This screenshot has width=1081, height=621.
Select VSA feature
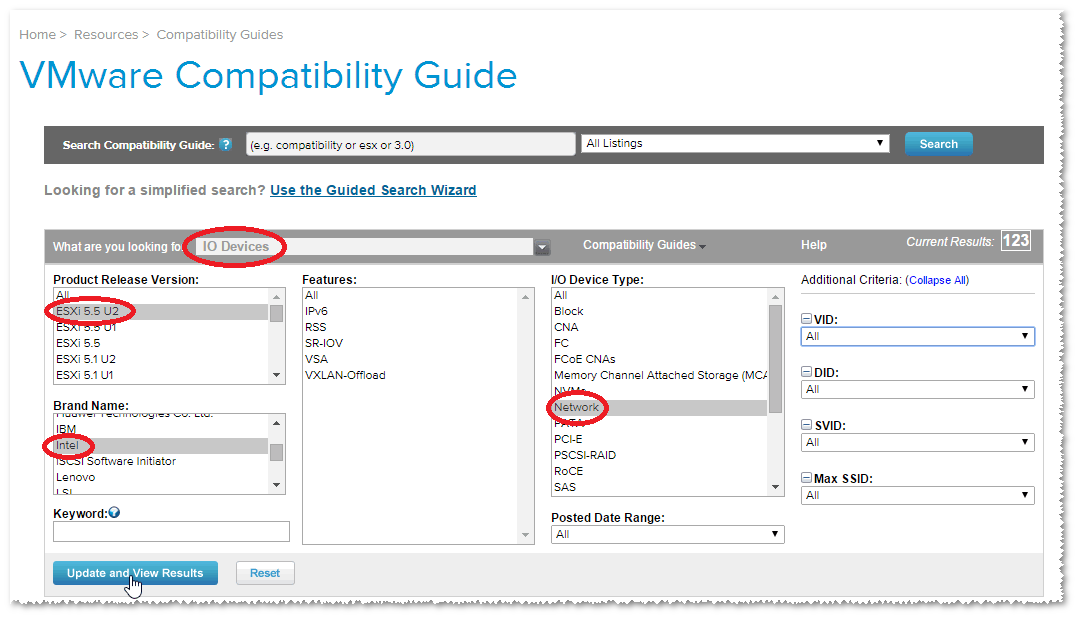(410, 359)
